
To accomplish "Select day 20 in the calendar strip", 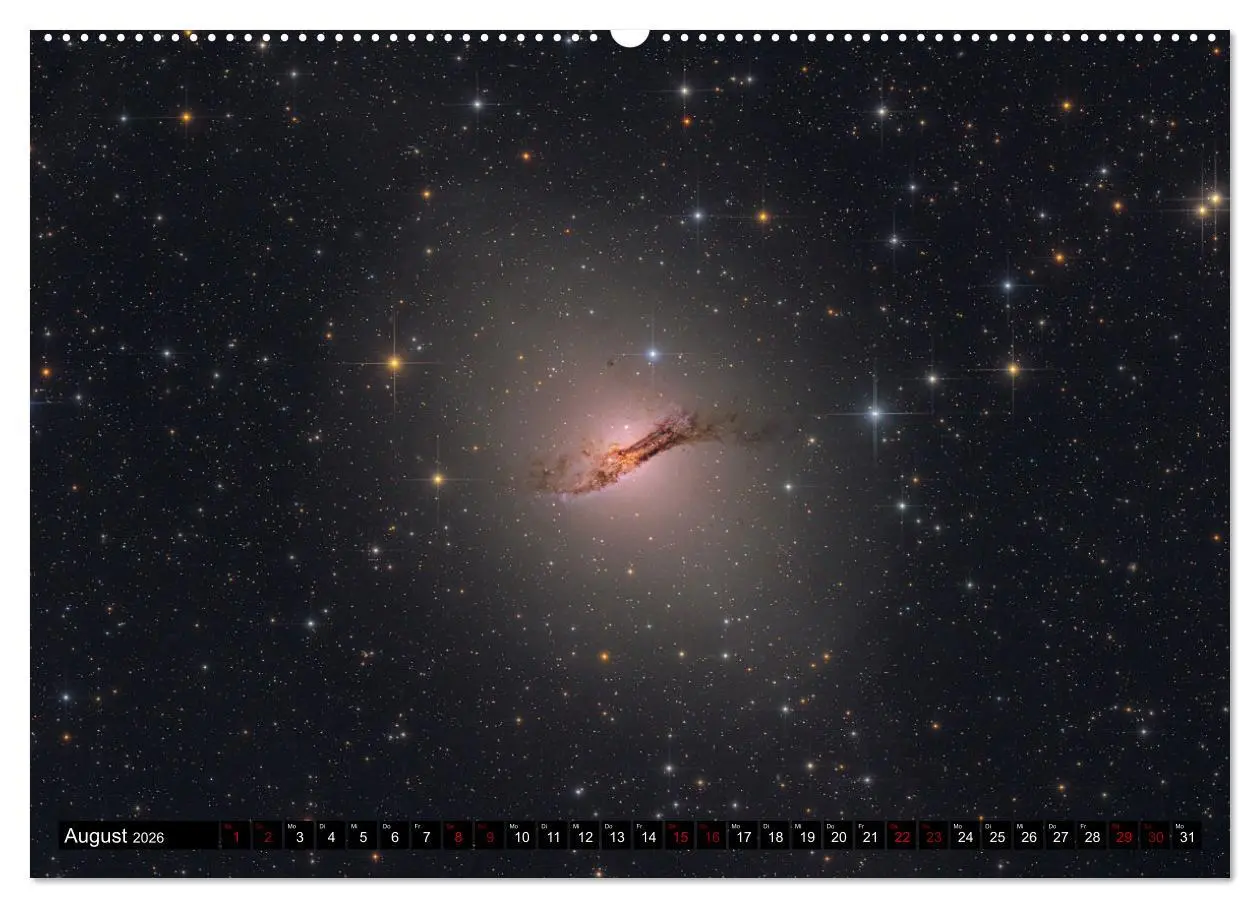I will pos(838,836).
